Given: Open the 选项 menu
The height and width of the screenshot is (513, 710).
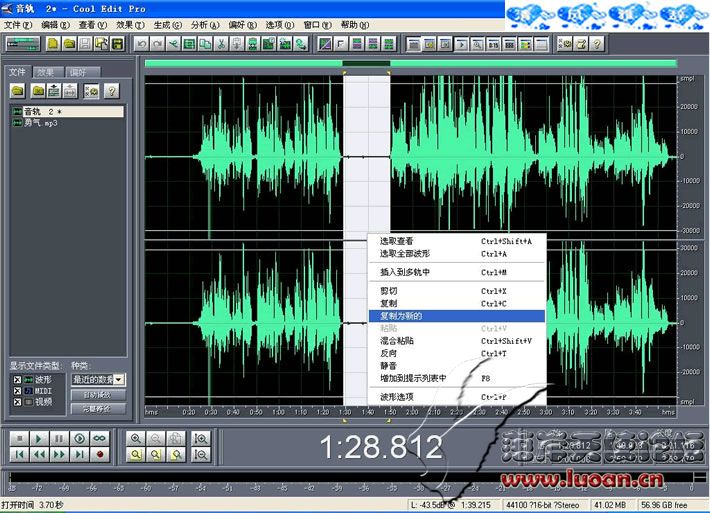Looking at the screenshot, I should tap(280, 24).
